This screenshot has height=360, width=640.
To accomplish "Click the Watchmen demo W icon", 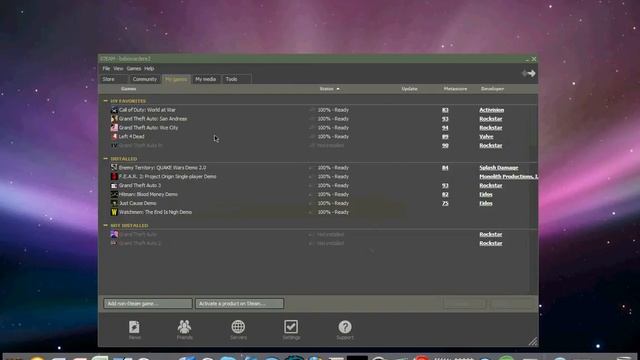I will 114,212.
